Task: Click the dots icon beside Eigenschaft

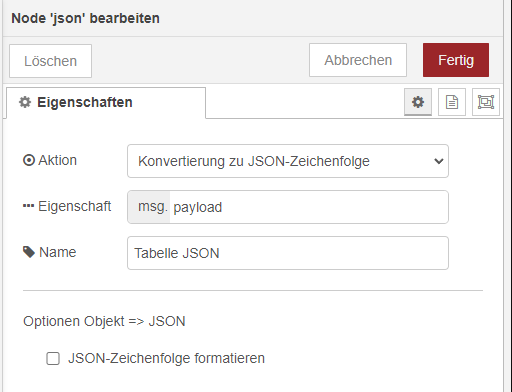Action: click(28, 206)
